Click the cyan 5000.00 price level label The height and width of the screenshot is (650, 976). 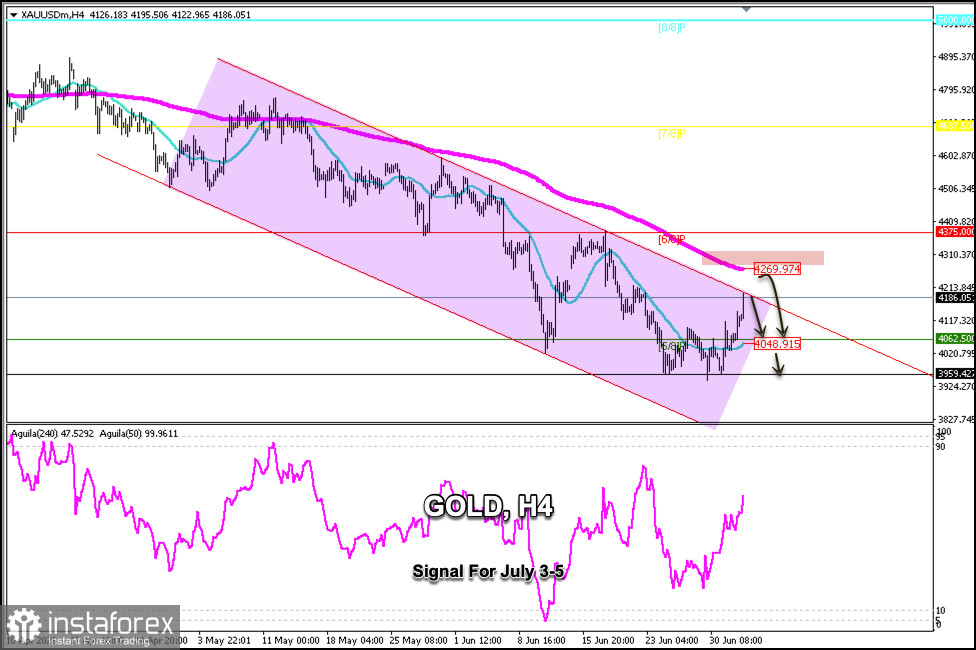955,20
